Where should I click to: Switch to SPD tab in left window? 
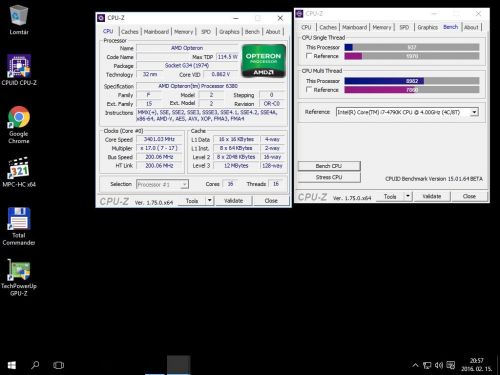pyautogui.click(x=206, y=32)
